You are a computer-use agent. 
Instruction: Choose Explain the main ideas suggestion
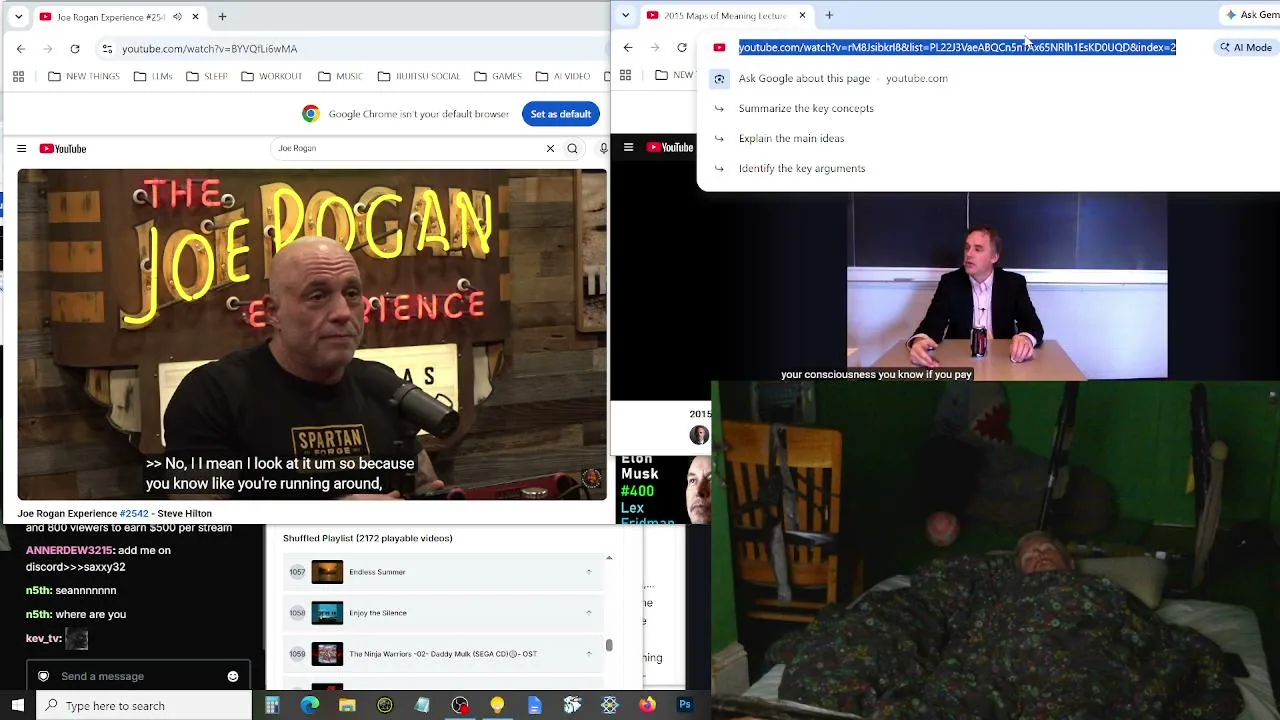tap(791, 138)
